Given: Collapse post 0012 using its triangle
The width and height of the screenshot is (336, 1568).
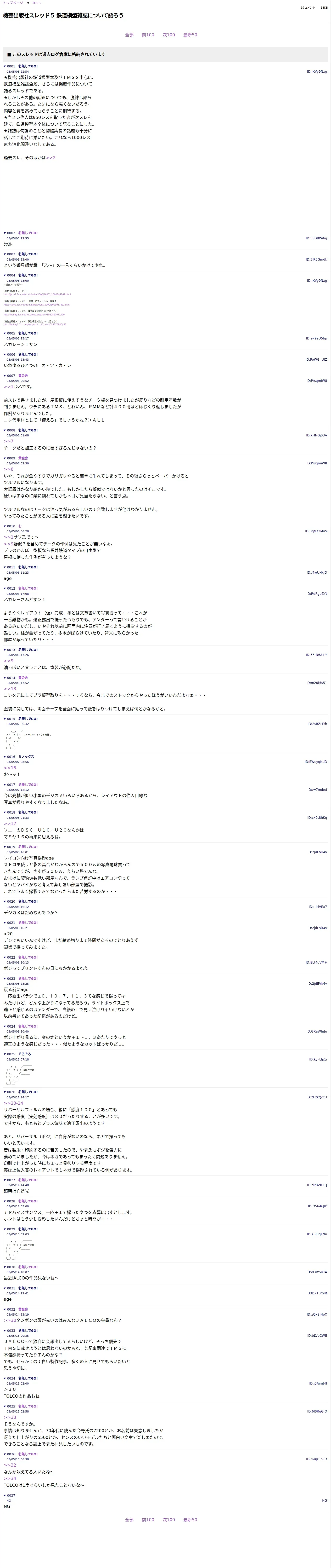Looking at the screenshot, I should pyautogui.click(x=5, y=589).
